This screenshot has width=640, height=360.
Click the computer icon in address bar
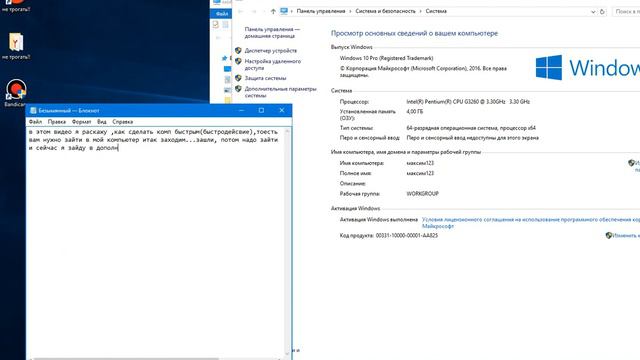[x=284, y=11]
